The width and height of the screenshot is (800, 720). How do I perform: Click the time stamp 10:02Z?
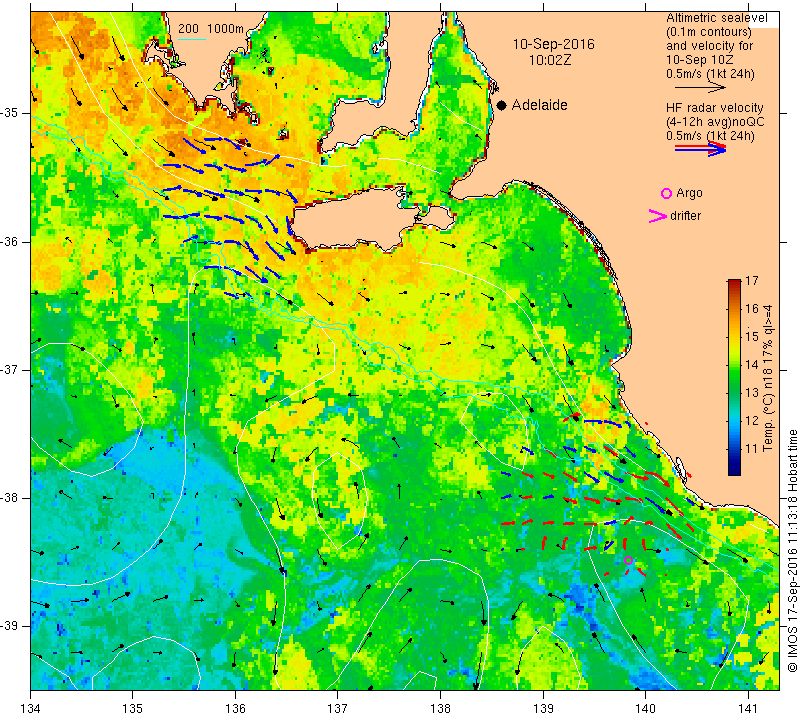[x=549, y=60]
